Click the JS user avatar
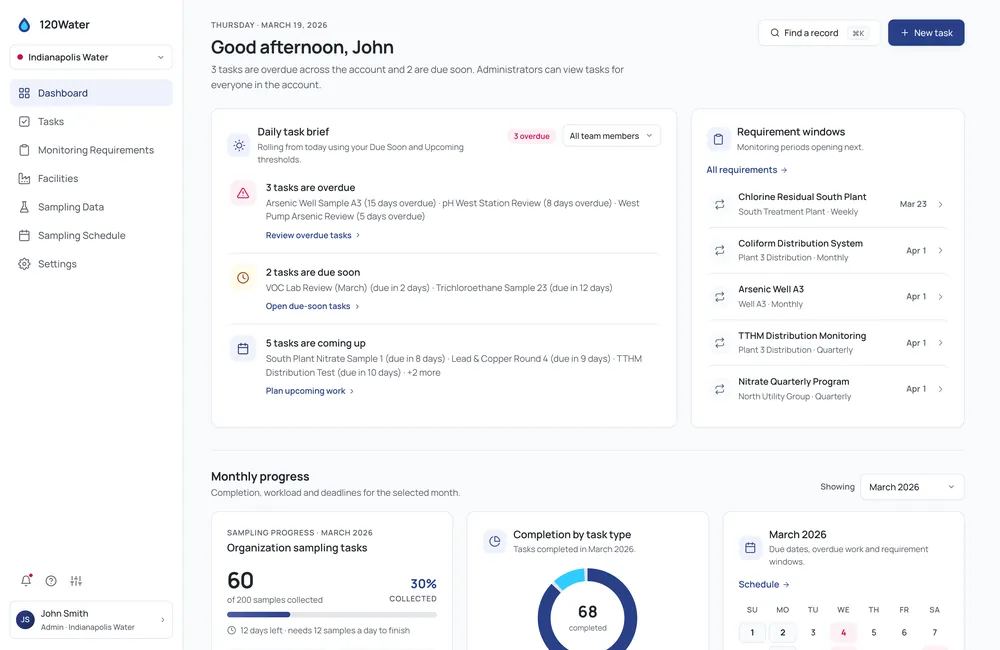 26,619
